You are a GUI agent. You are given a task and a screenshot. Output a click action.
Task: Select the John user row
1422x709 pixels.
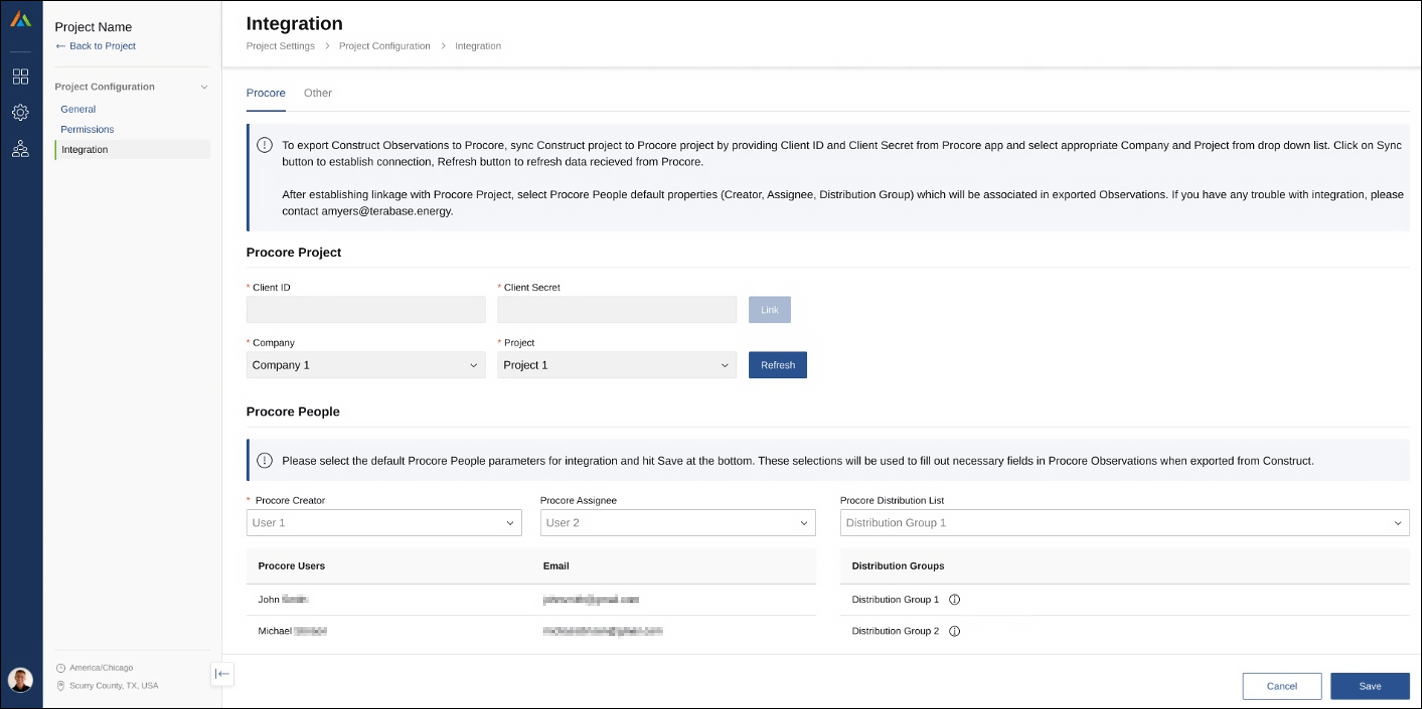point(531,600)
